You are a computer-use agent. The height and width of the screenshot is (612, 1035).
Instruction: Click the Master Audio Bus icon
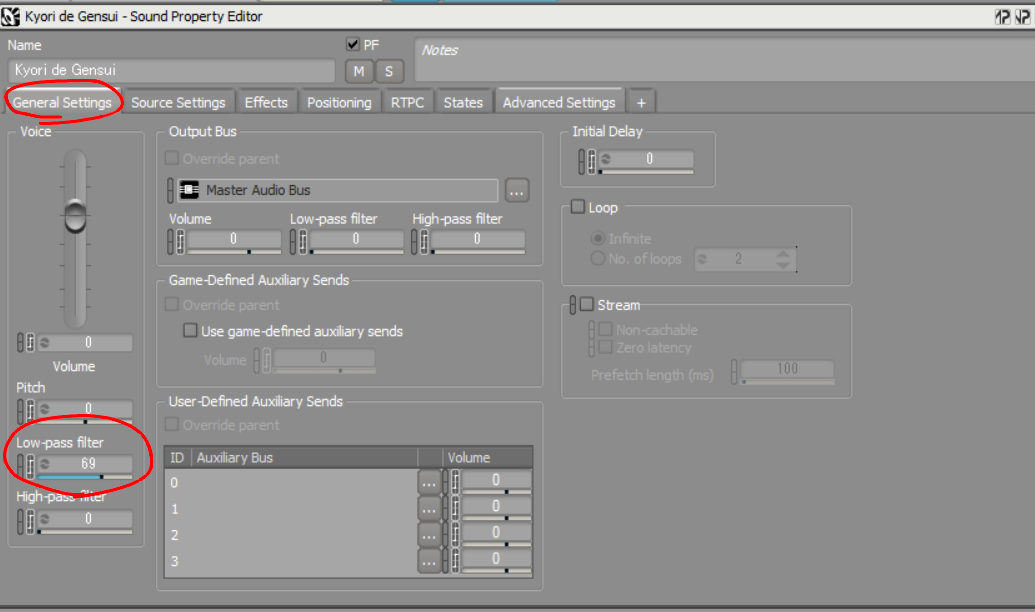(x=189, y=190)
